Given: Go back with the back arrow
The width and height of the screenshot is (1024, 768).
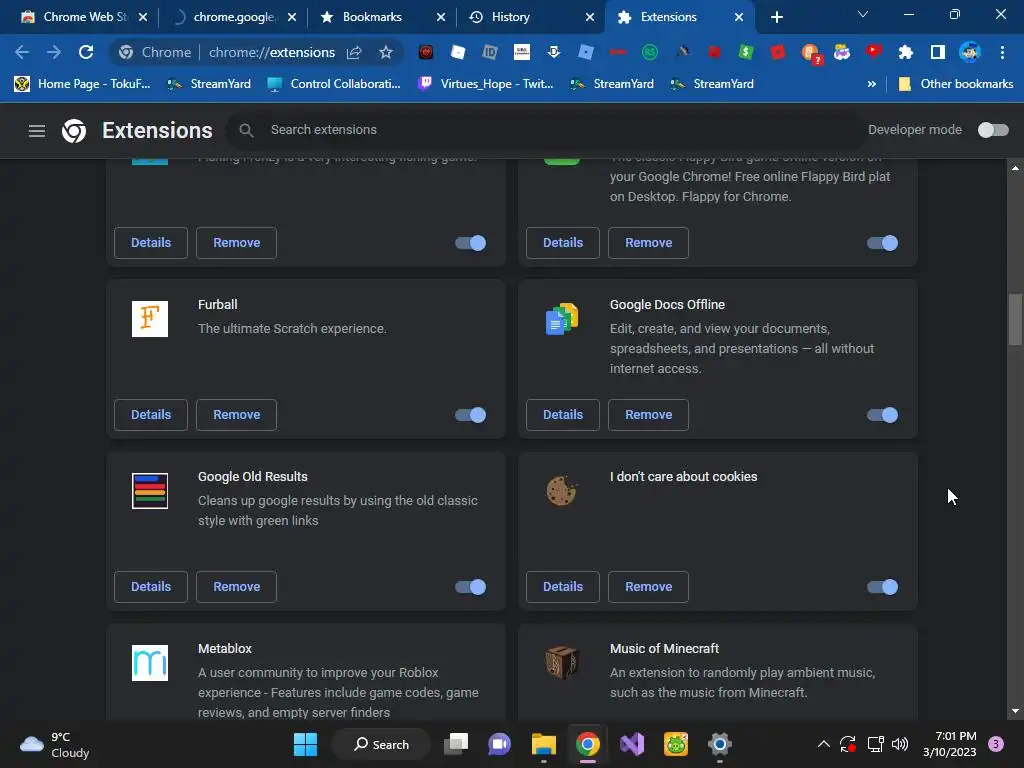Looking at the screenshot, I should click(22, 52).
